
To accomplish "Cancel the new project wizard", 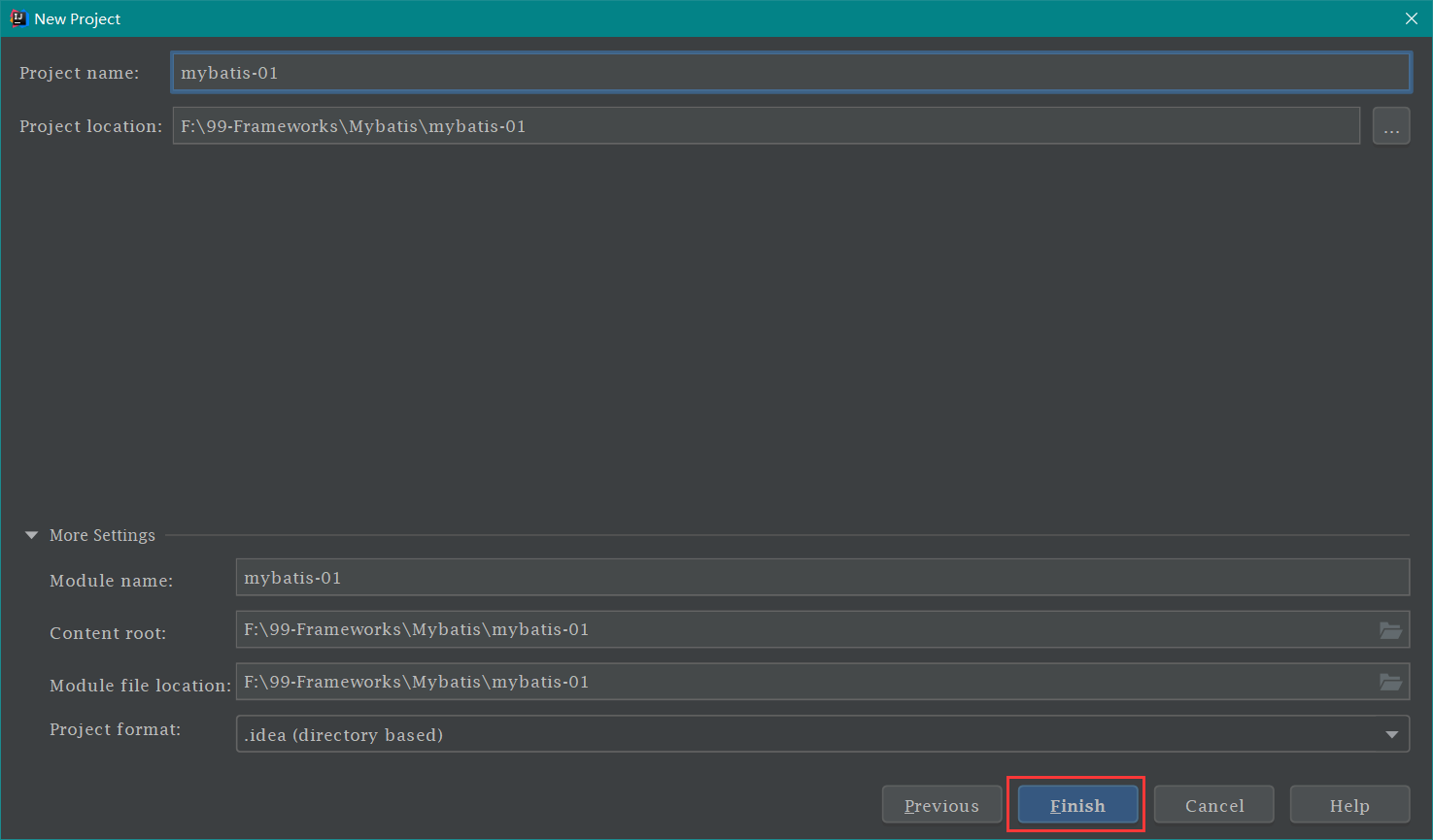I will click(1213, 805).
